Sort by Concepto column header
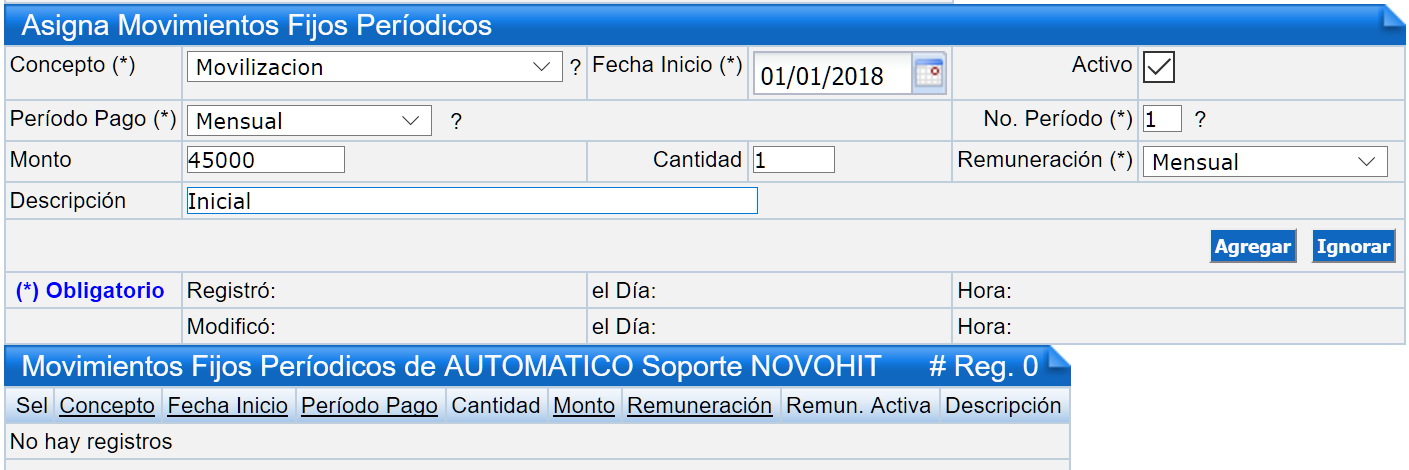The width and height of the screenshot is (1409, 470). pos(107,405)
